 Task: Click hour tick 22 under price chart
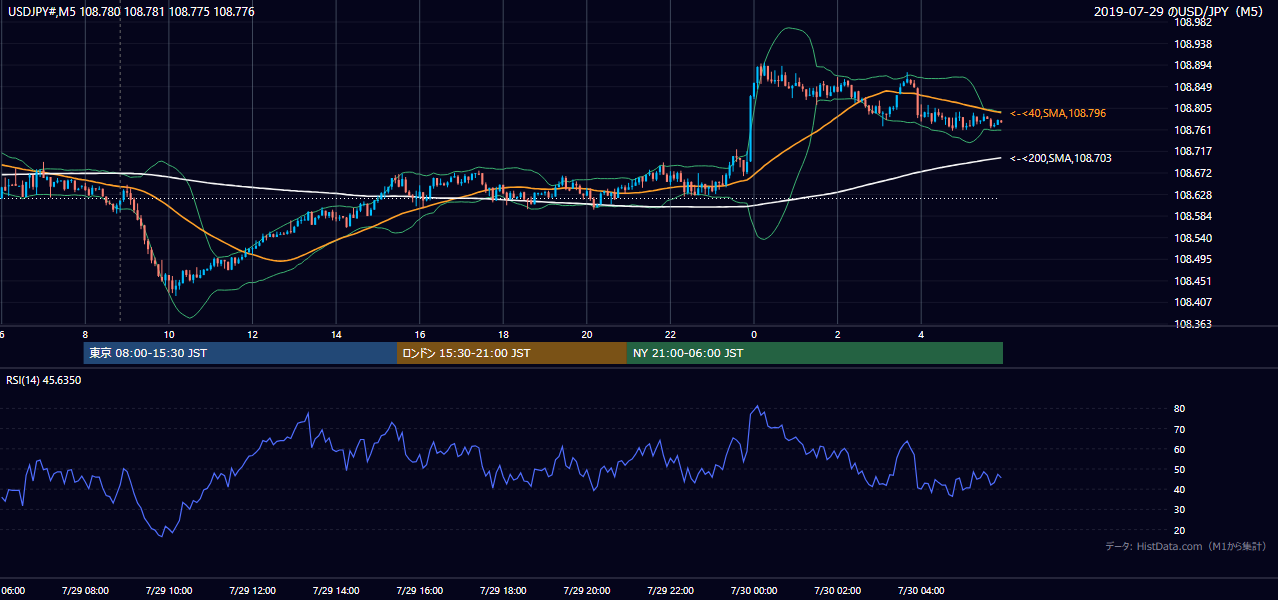click(x=671, y=334)
